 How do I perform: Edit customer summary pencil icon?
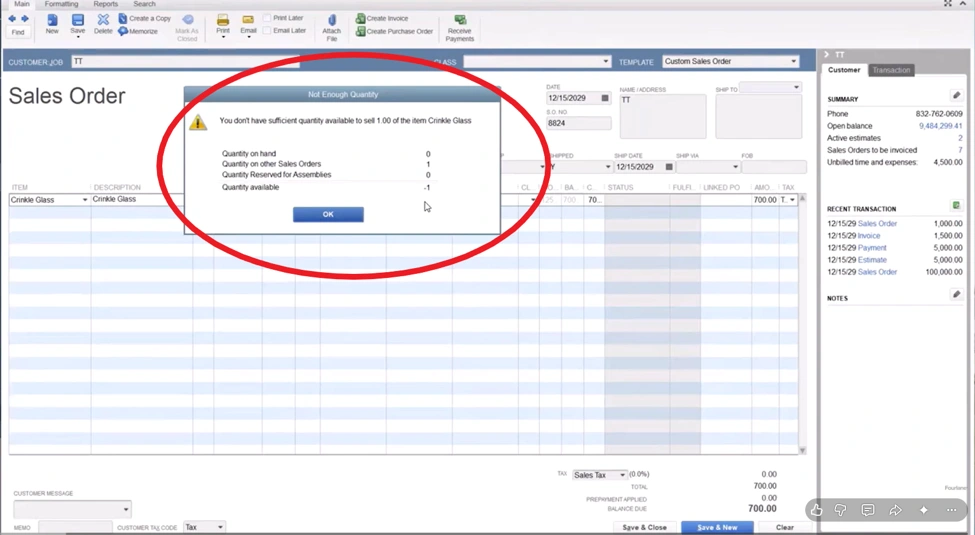(956, 95)
